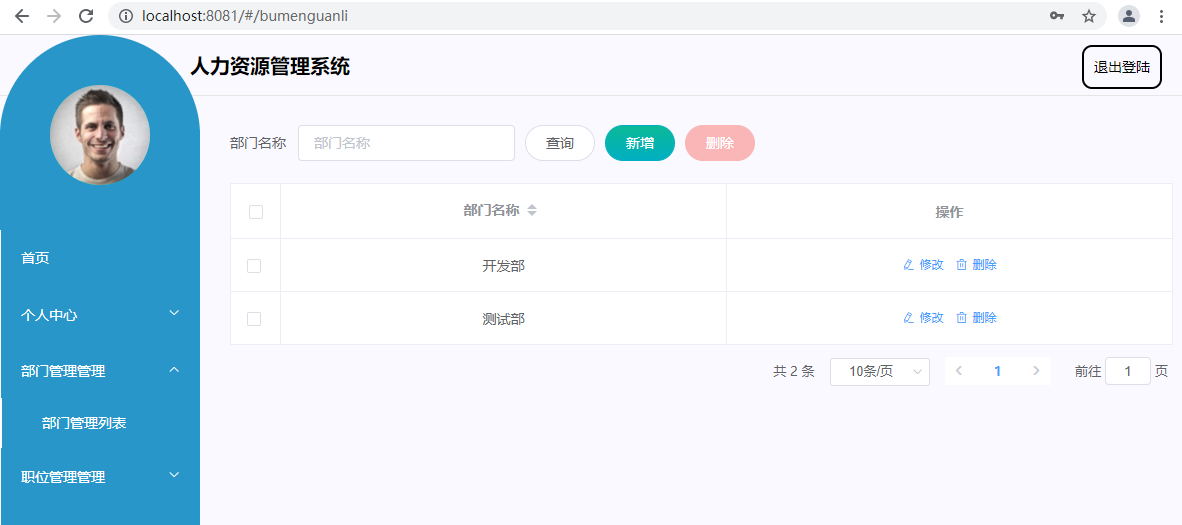Click the sort arrows beside 部门名称 header

[x=532, y=211]
